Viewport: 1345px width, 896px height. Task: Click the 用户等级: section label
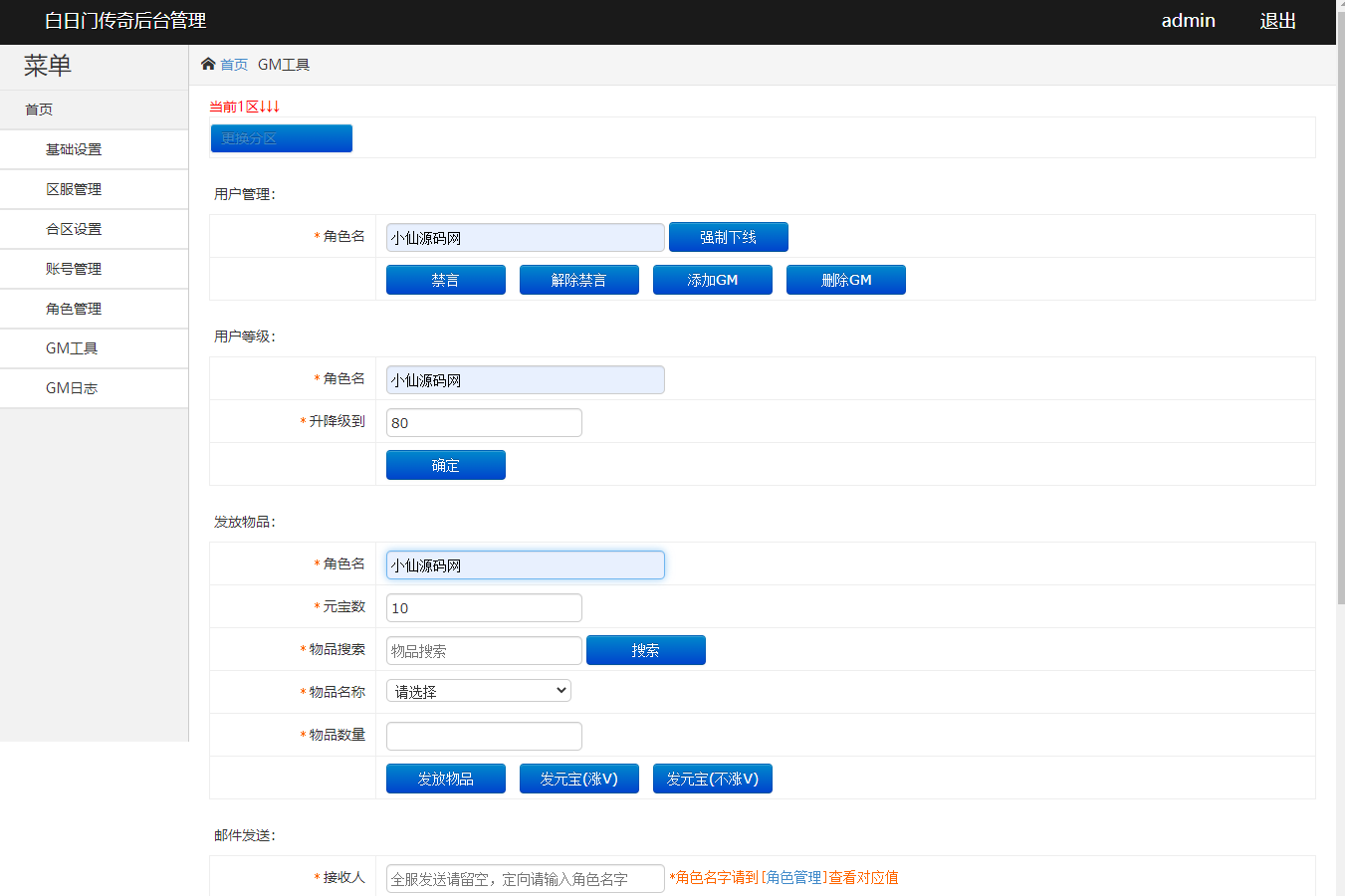tap(245, 336)
